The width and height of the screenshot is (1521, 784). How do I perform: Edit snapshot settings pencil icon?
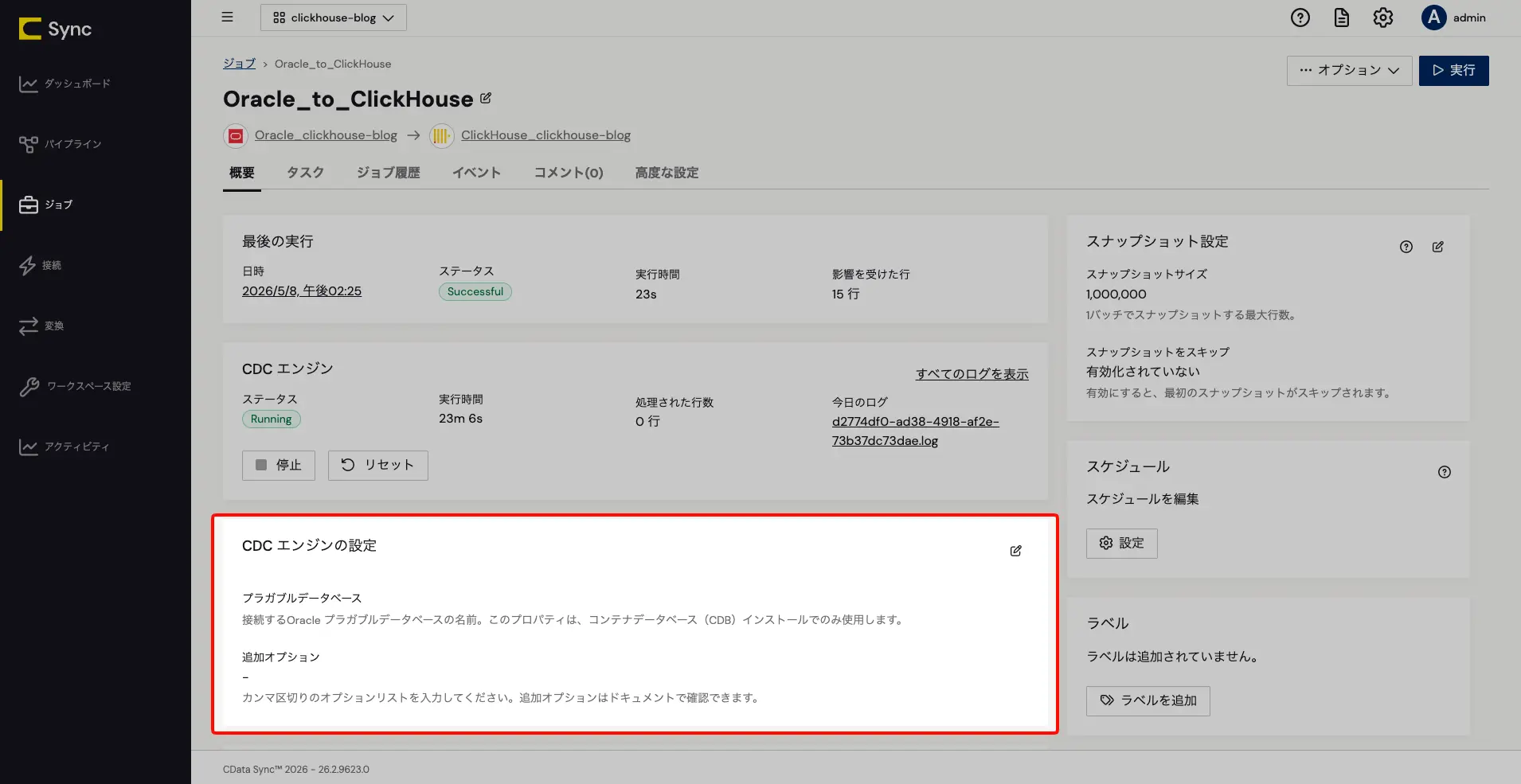(x=1438, y=247)
